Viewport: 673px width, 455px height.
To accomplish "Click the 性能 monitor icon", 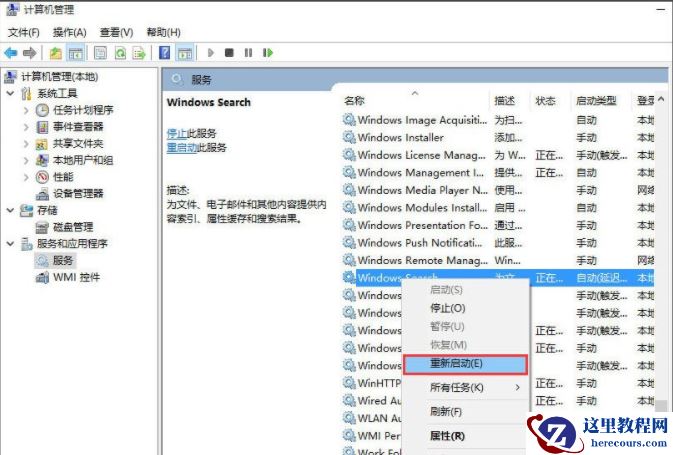I will tap(42, 177).
